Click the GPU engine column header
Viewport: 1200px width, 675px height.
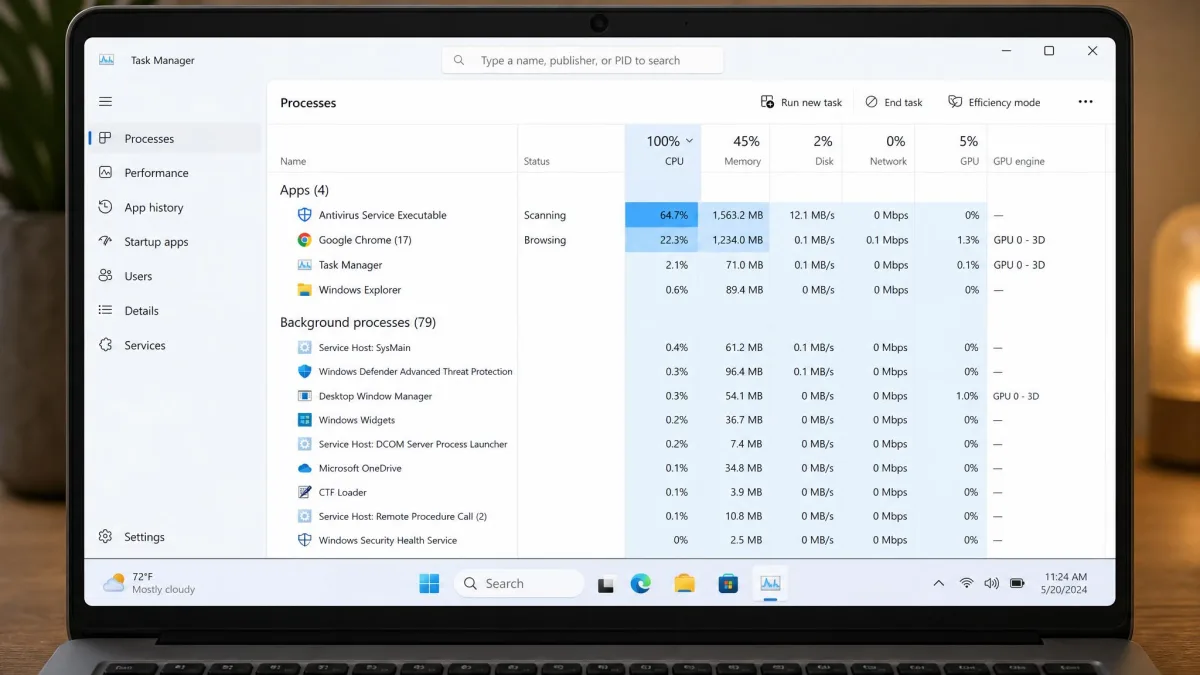click(1018, 161)
